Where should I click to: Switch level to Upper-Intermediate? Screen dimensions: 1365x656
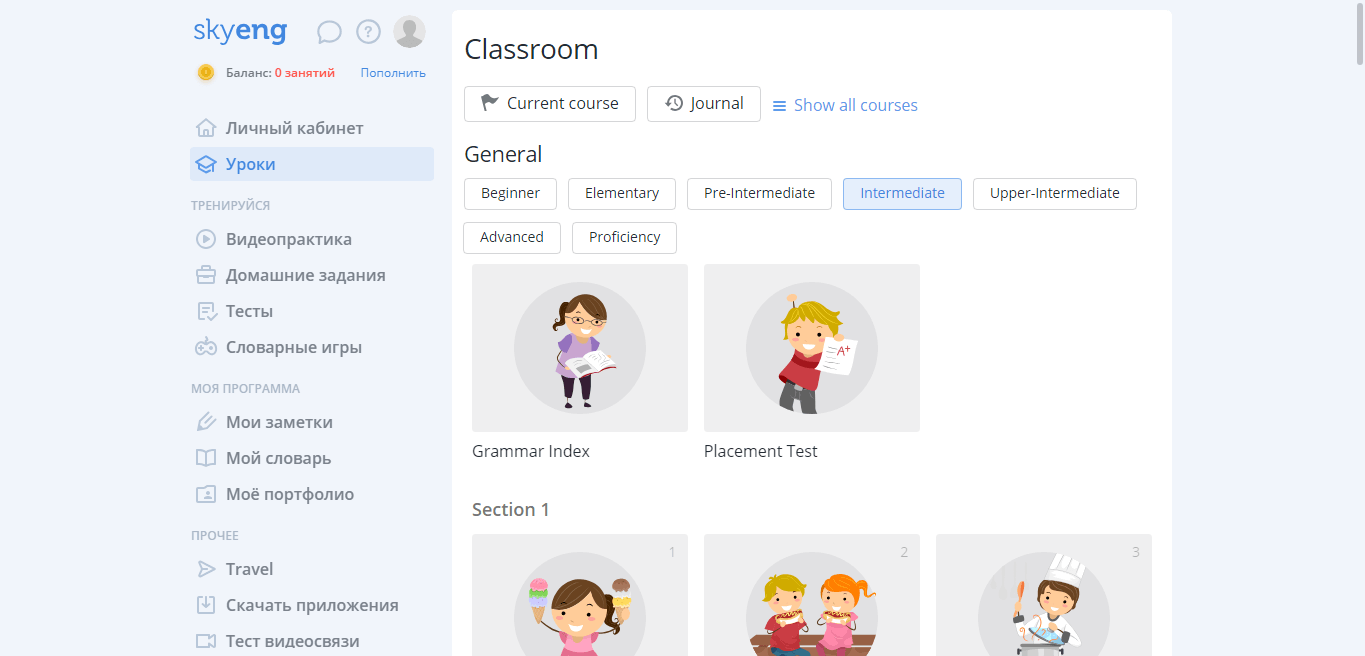(1054, 194)
